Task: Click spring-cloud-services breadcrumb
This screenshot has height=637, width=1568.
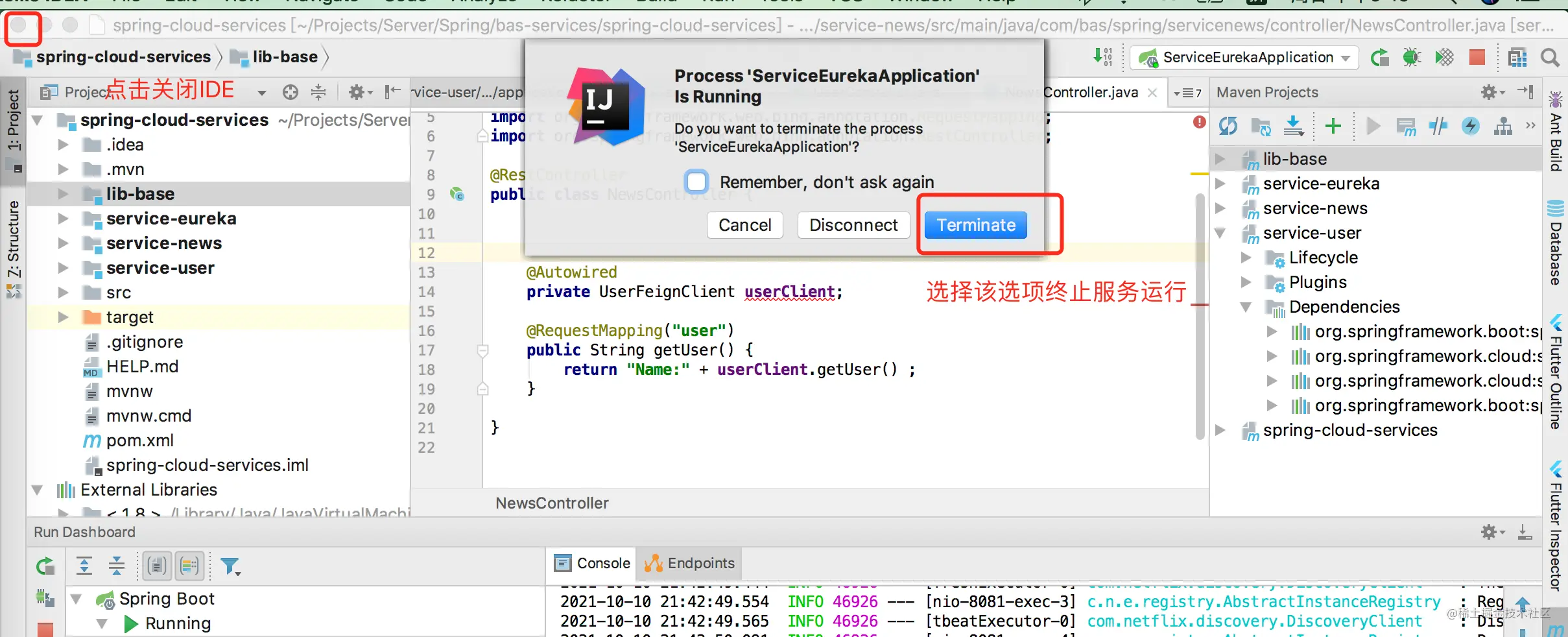Action: [113, 57]
